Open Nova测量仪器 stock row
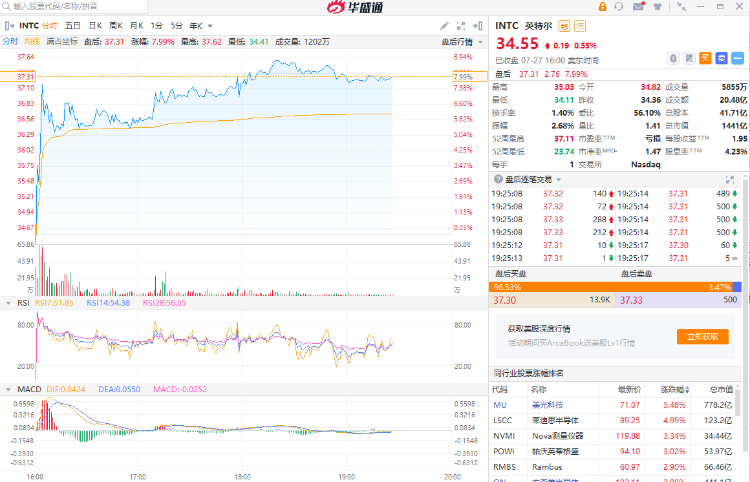This screenshot has height=482, width=750. [x=613, y=436]
